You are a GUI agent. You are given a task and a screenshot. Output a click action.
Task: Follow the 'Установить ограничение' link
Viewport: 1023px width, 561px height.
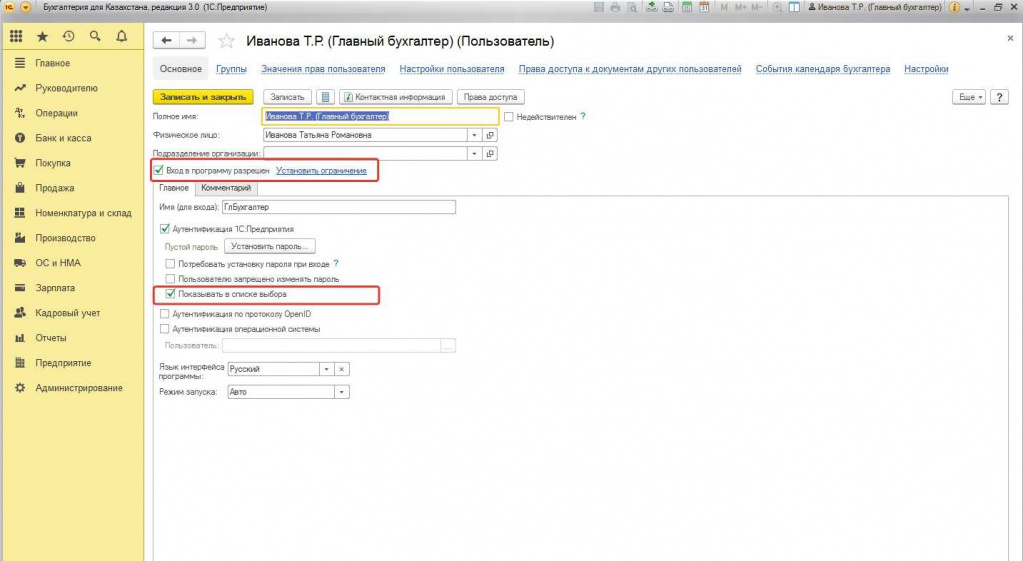[x=321, y=171]
